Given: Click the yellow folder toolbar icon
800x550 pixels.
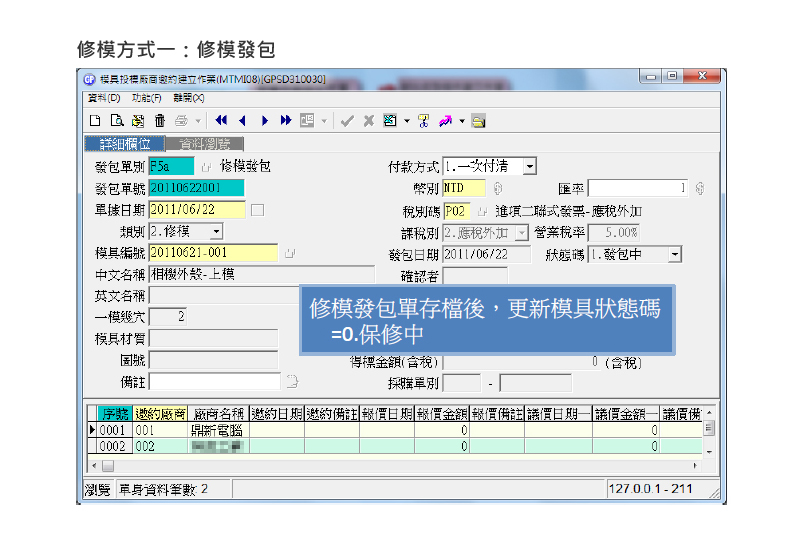Looking at the screenshot, I should (x=479, y=121).
